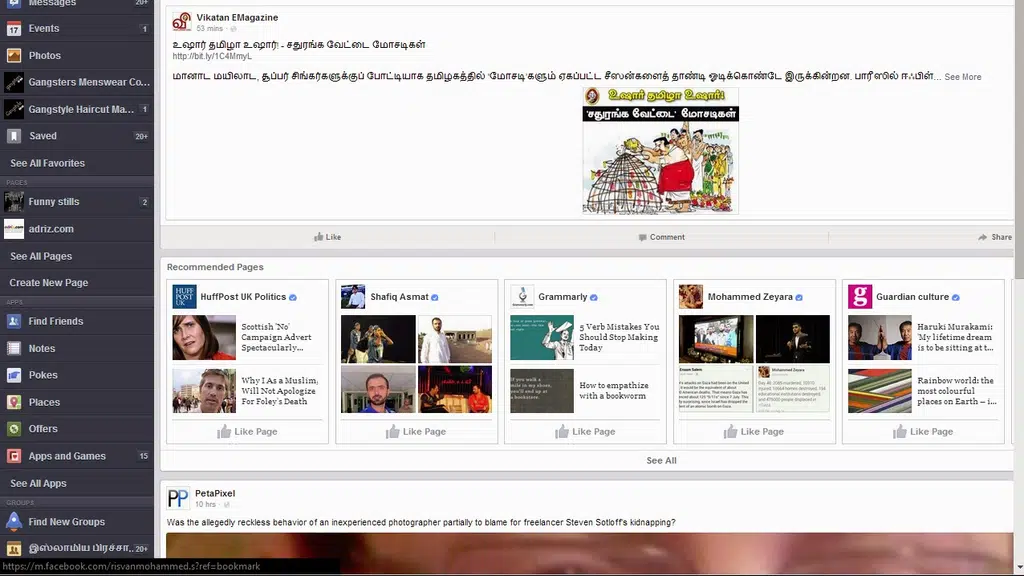Like the HuffPost UK Politics page

pyautogui.click(x=248, y=432)
